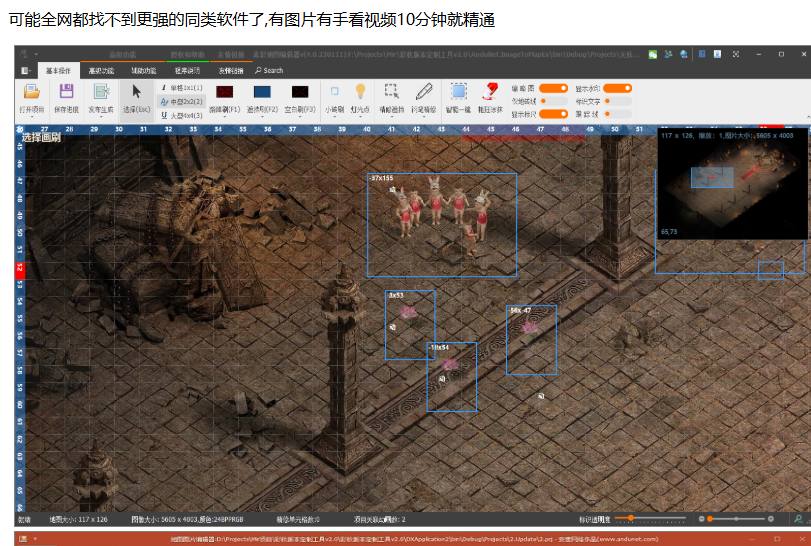This screenshot has width=811, height=546.
Task: Expand the pencil tool dropdown arrow
Action: point(424,117)
